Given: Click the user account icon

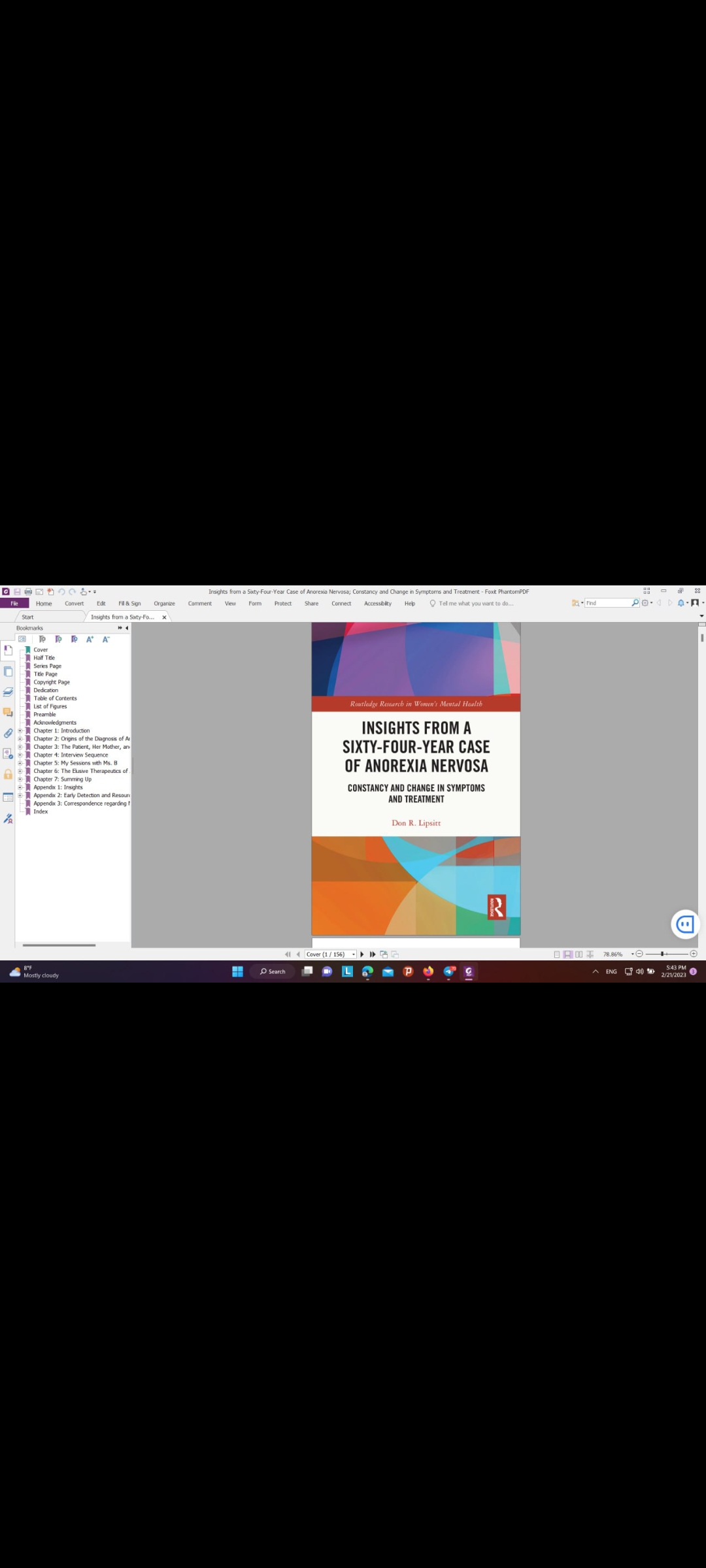Looking at the screenshot, I should [x=695, y=603].
